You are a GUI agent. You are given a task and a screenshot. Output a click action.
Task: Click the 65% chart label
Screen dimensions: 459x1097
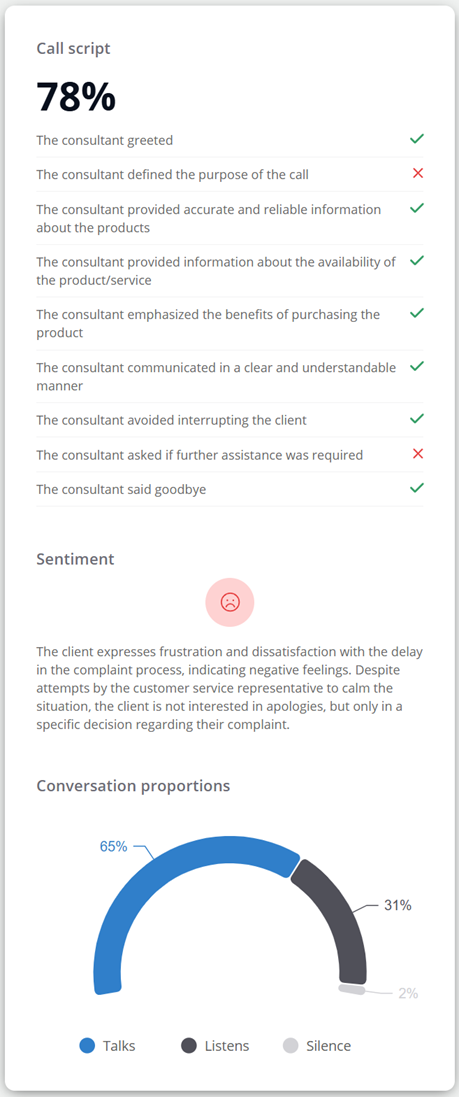point(113,847)
